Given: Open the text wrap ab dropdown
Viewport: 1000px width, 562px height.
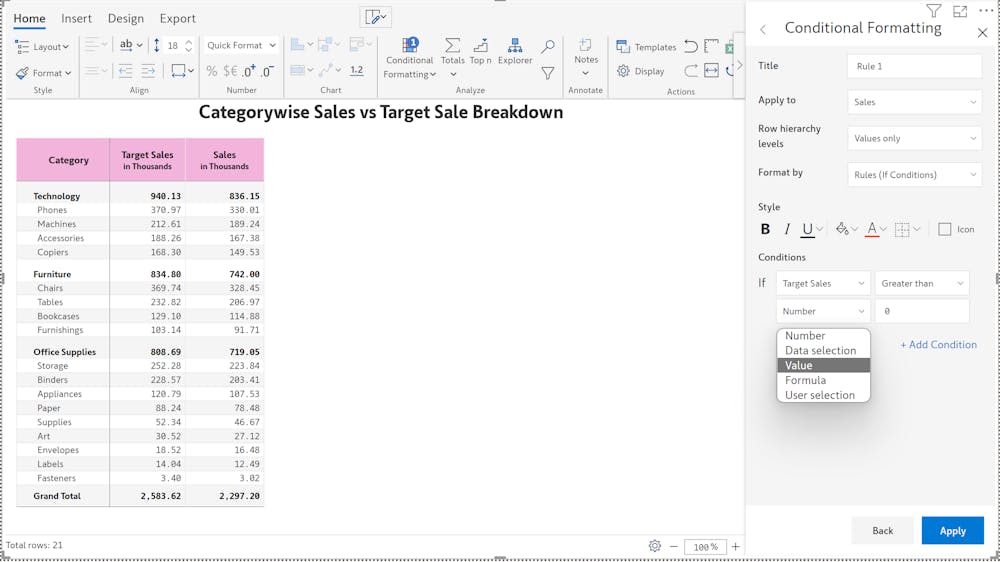Looking at the screenshot, I should click(x=131, y=45).
